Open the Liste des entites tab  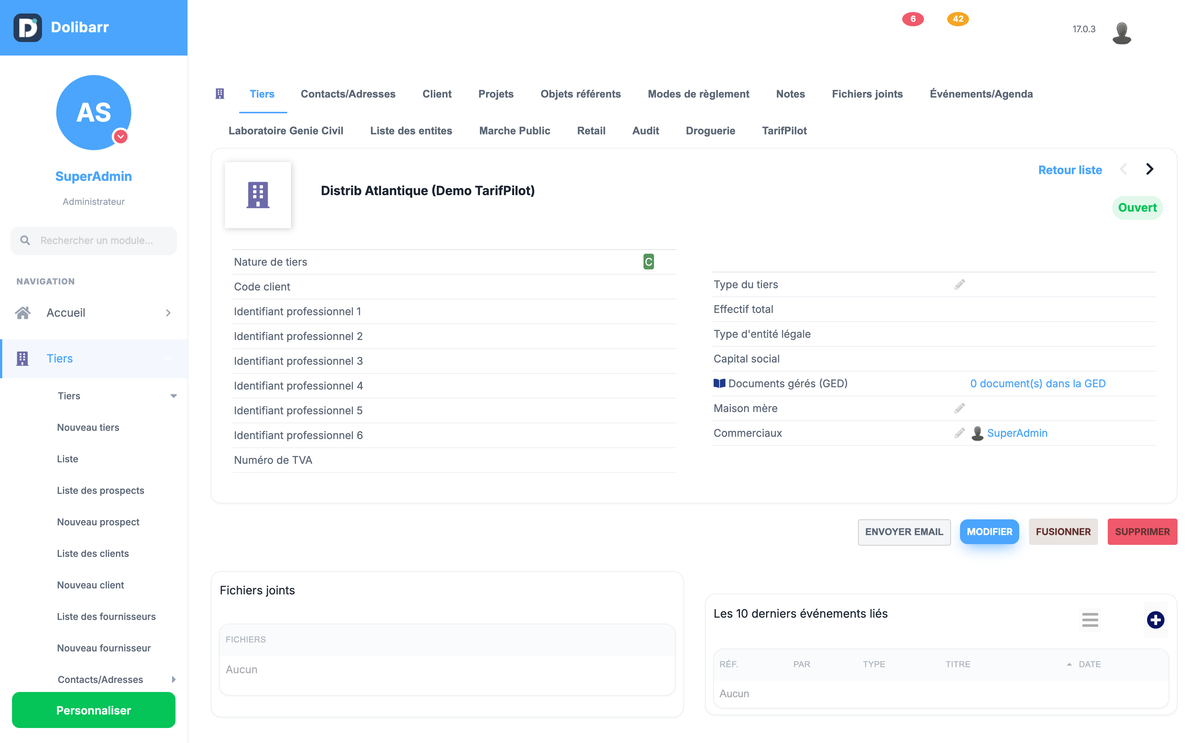[411, 131]
